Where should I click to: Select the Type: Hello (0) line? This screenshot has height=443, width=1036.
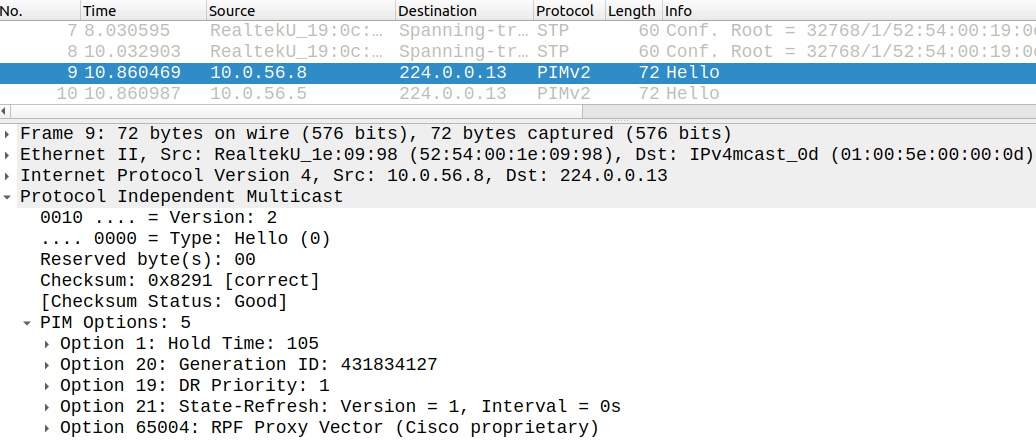pyautogui.click(x=185, y=239)
